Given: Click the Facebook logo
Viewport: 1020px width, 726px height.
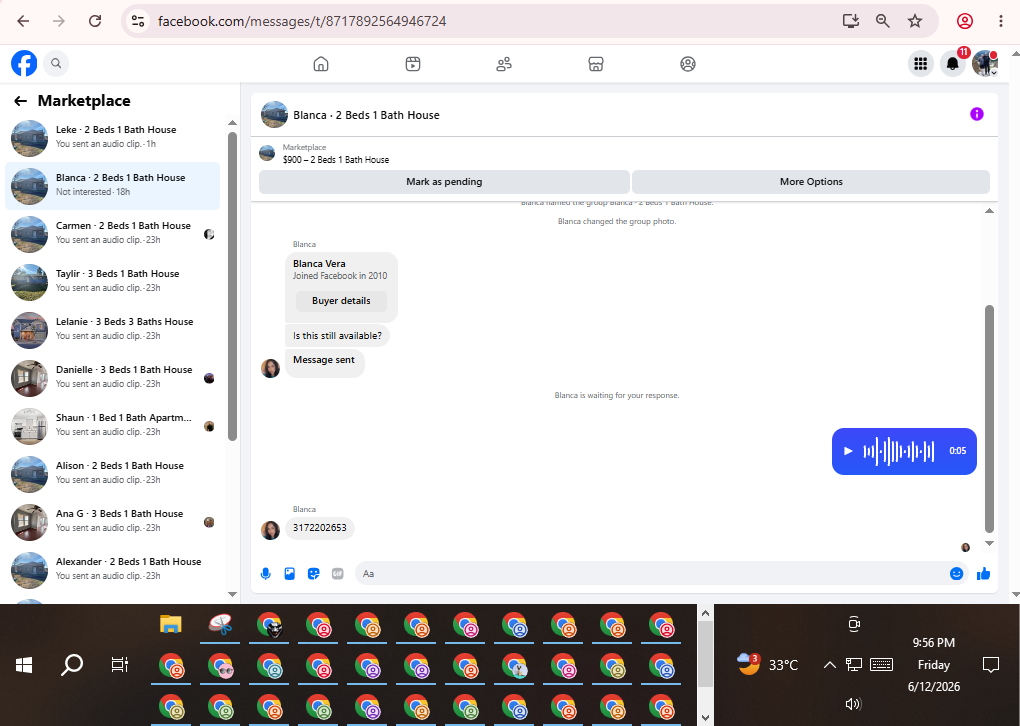Looking at the screenshot, I should [24, 63].
